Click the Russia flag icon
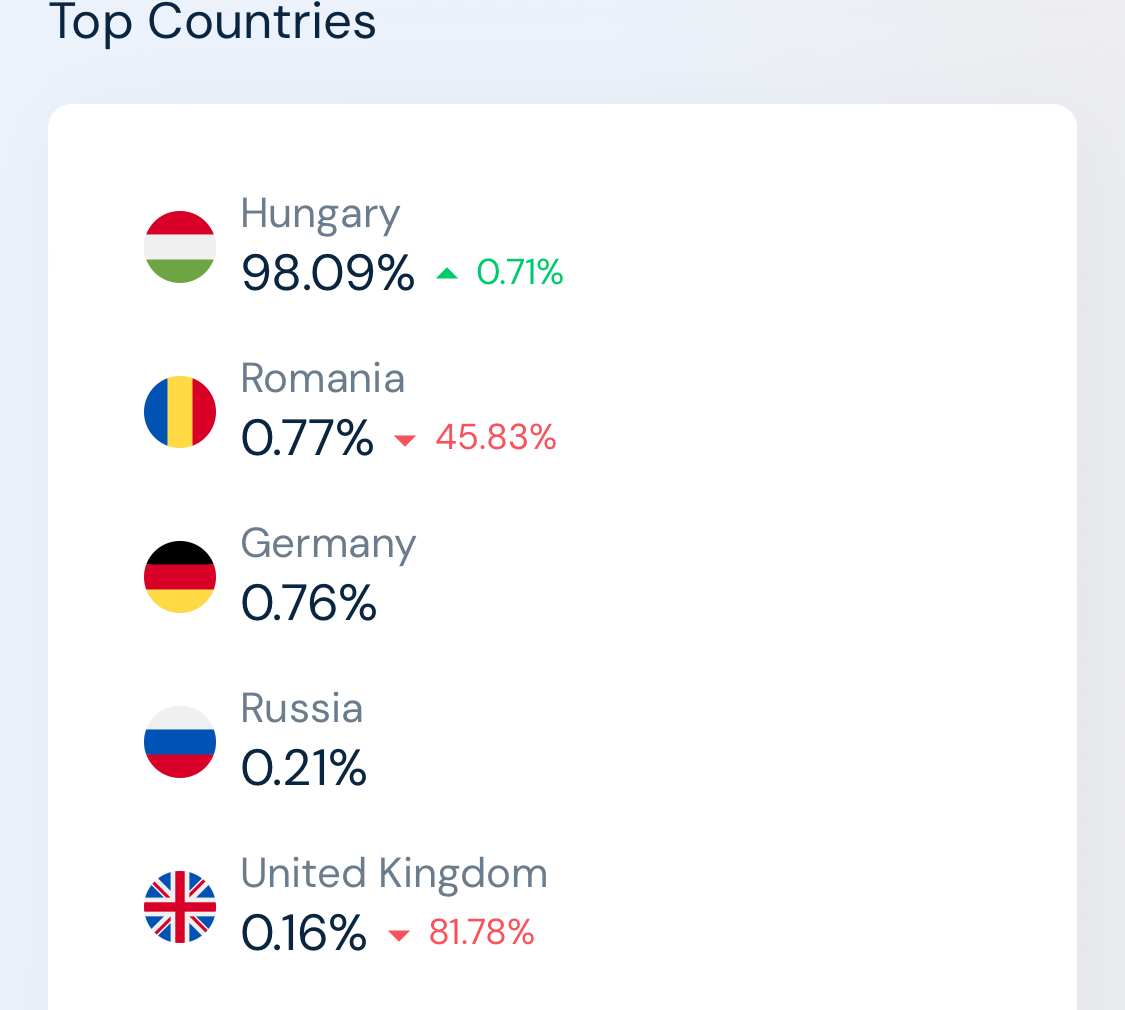1125x1010 pixels. pyautogui.click(x=179, y=742)
